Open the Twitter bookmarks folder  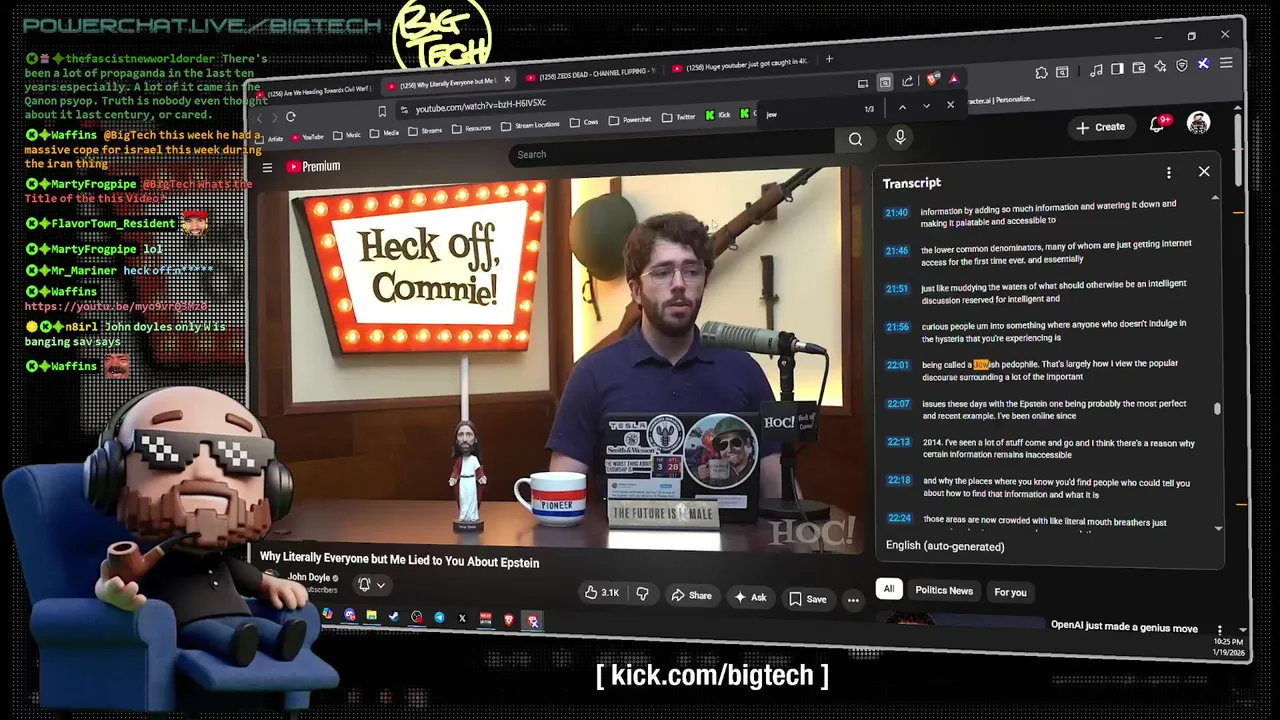pos(678,117)
